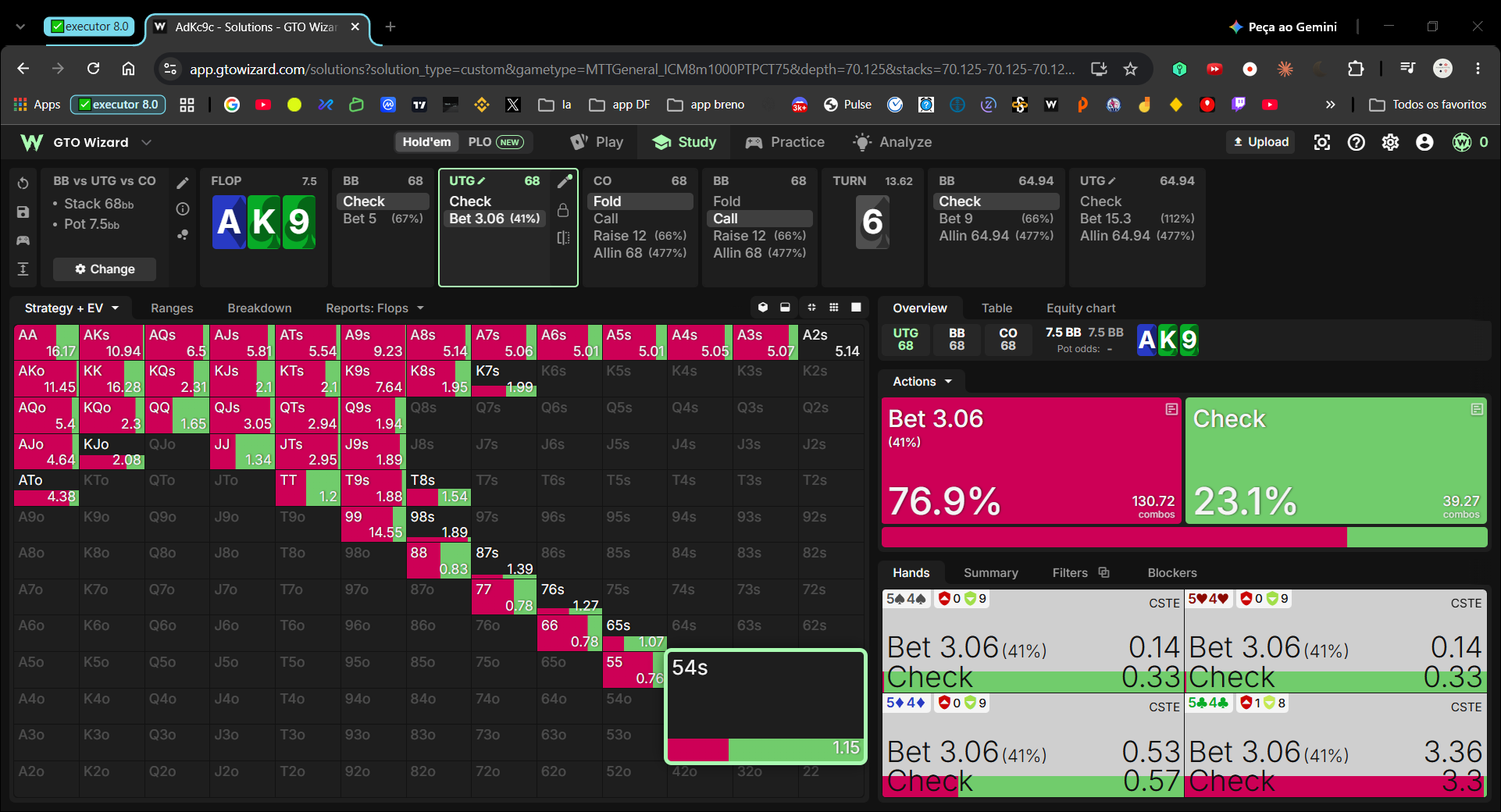Click the reset solution icon in left sidebar
Image resolution: width=1501 pixels, height=812 pixels.
(23, 183)
